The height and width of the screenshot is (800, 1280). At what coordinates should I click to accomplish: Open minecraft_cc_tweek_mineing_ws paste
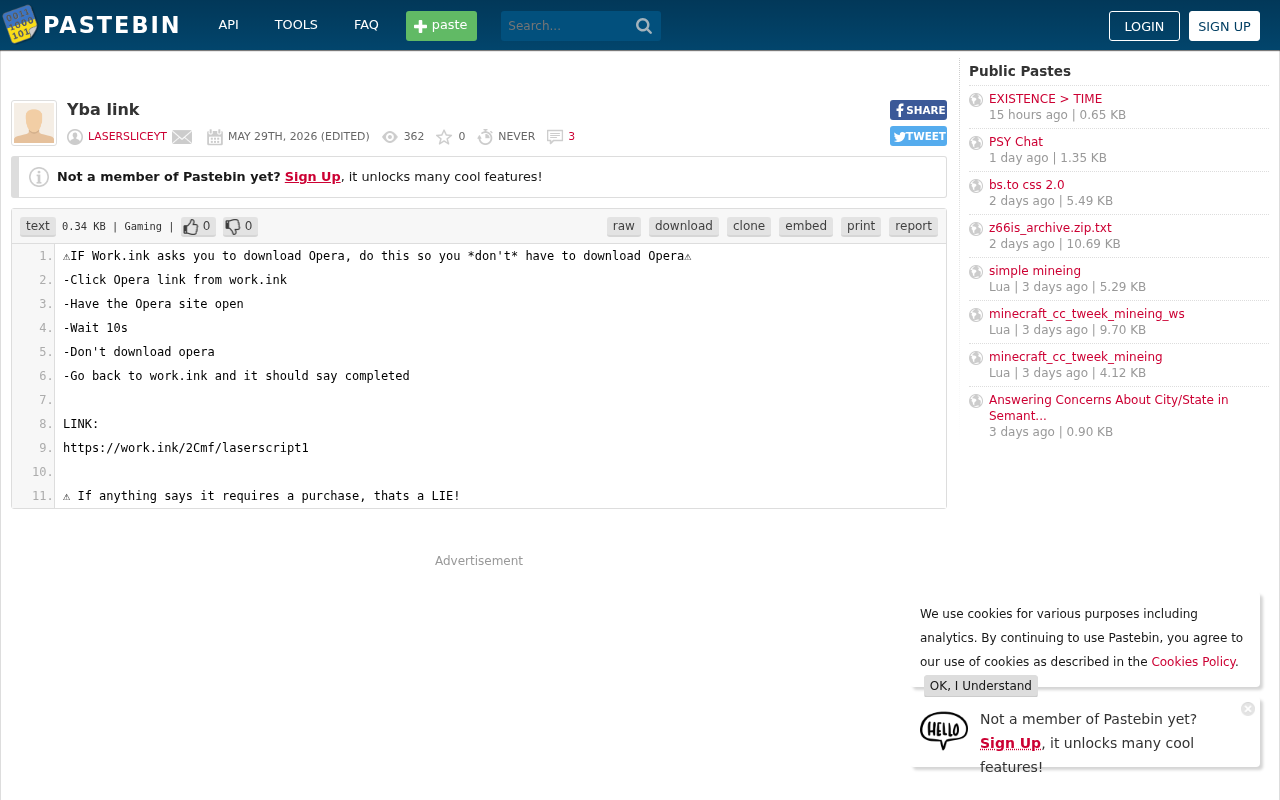click(x=1087, y=314)
